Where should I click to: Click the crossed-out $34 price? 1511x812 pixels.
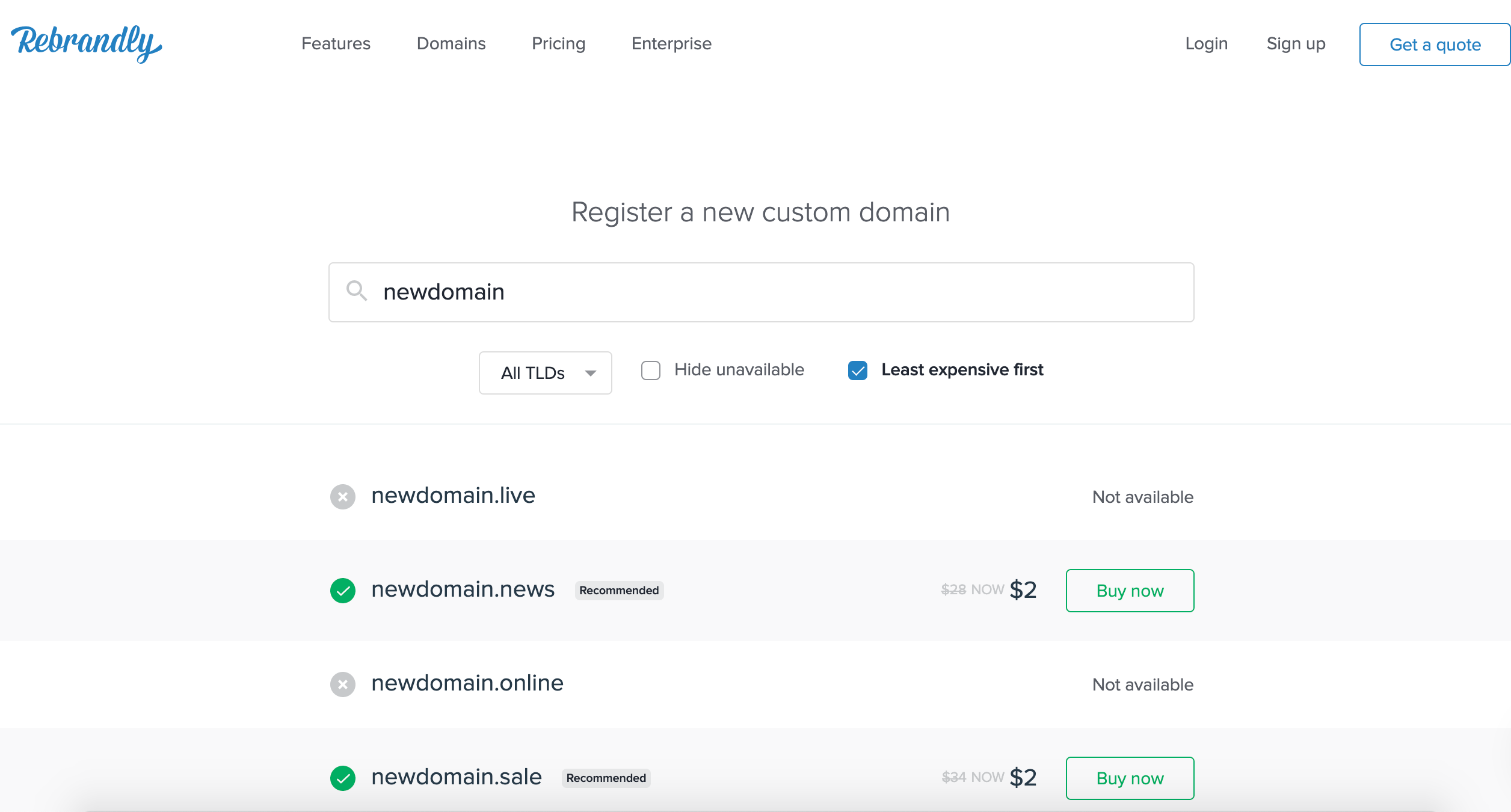click(x=953, y=777)
